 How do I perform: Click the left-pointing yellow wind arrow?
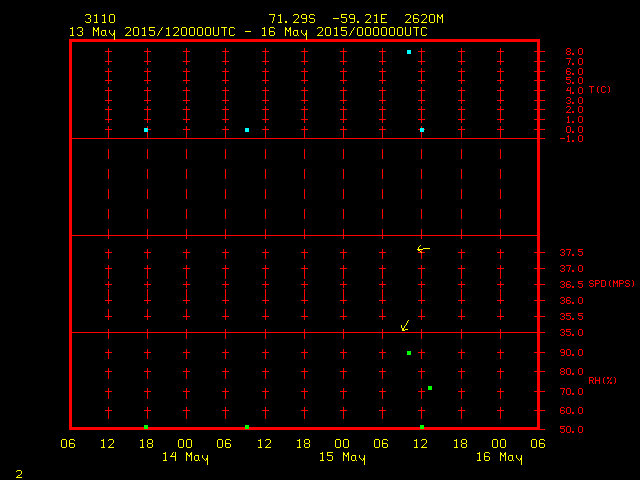[x=423, y=249]
